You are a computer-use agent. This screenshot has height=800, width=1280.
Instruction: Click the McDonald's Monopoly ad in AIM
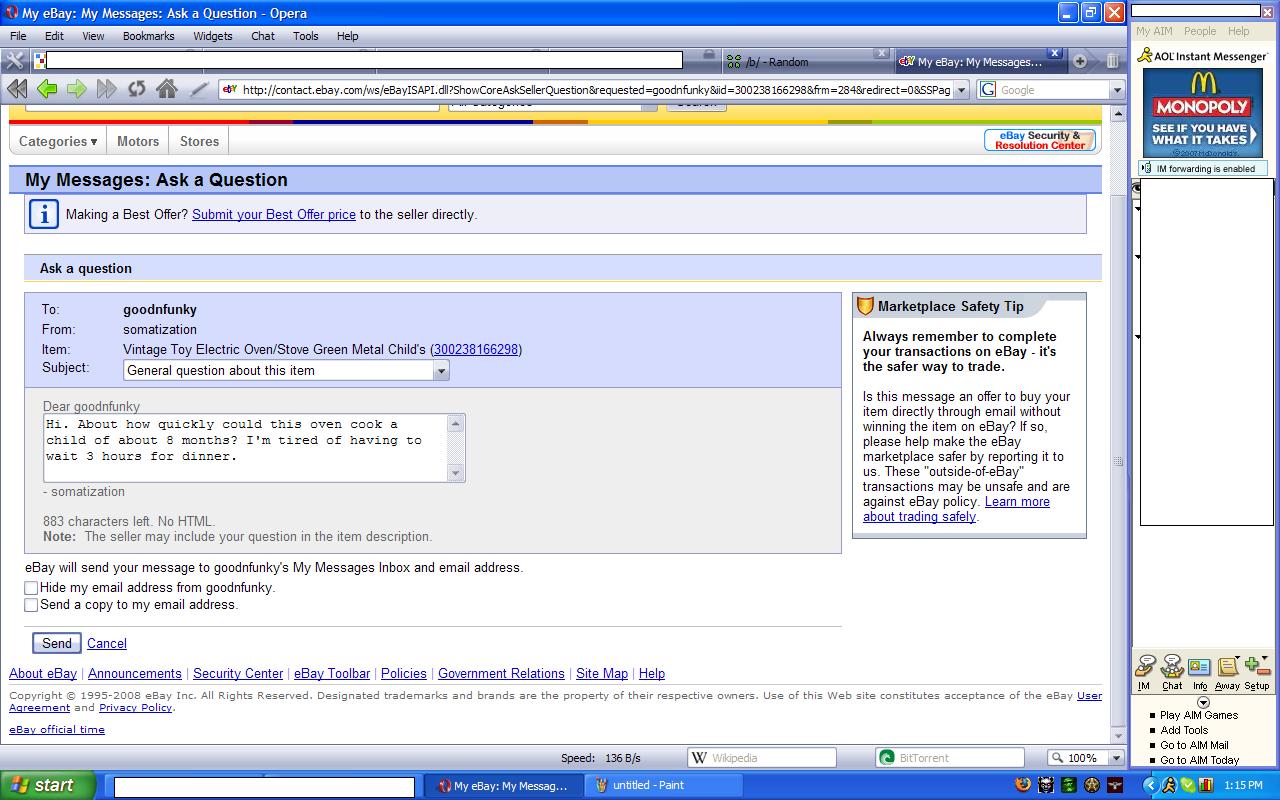1203,113
